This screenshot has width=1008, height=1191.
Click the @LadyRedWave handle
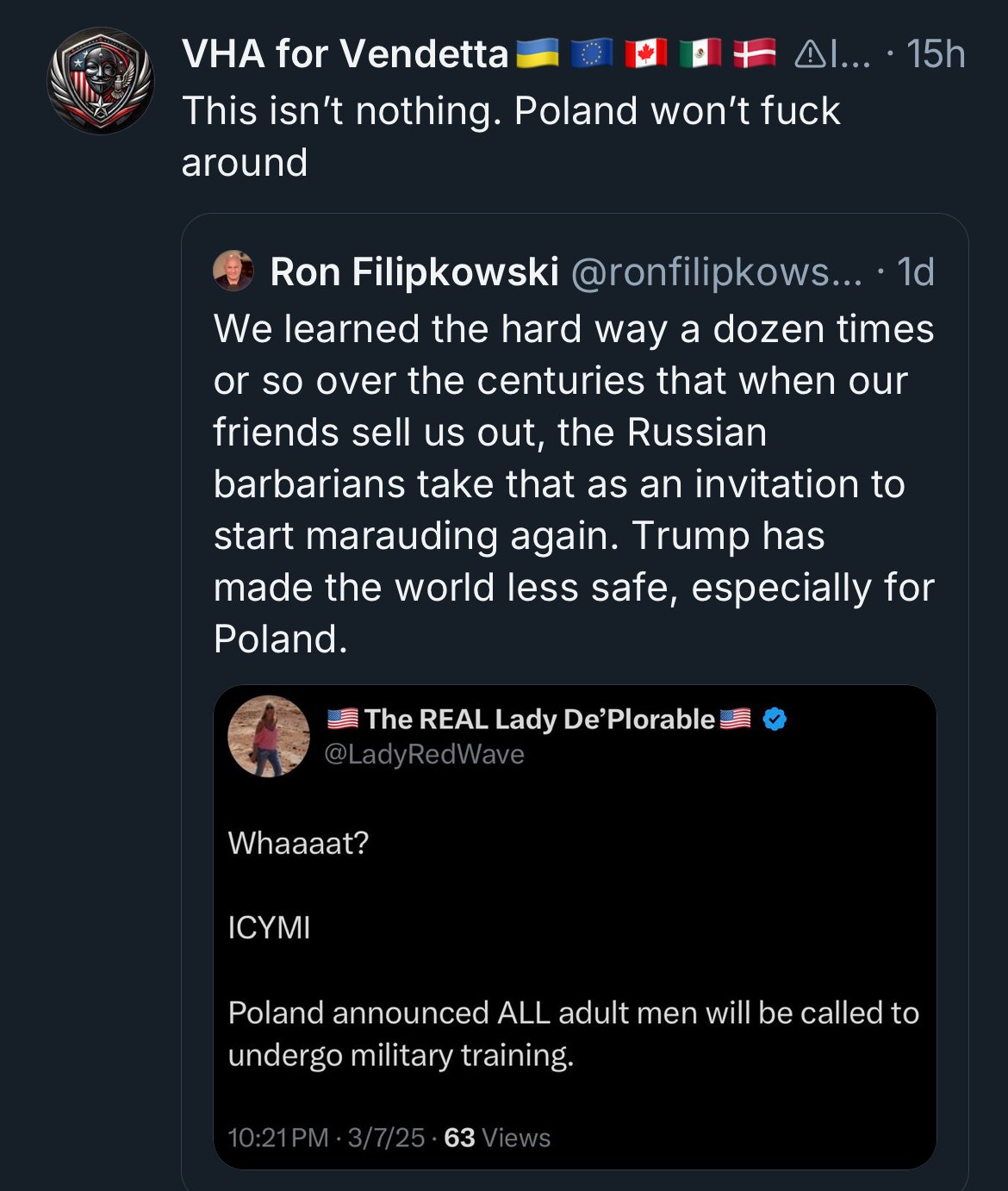(424, 754)
